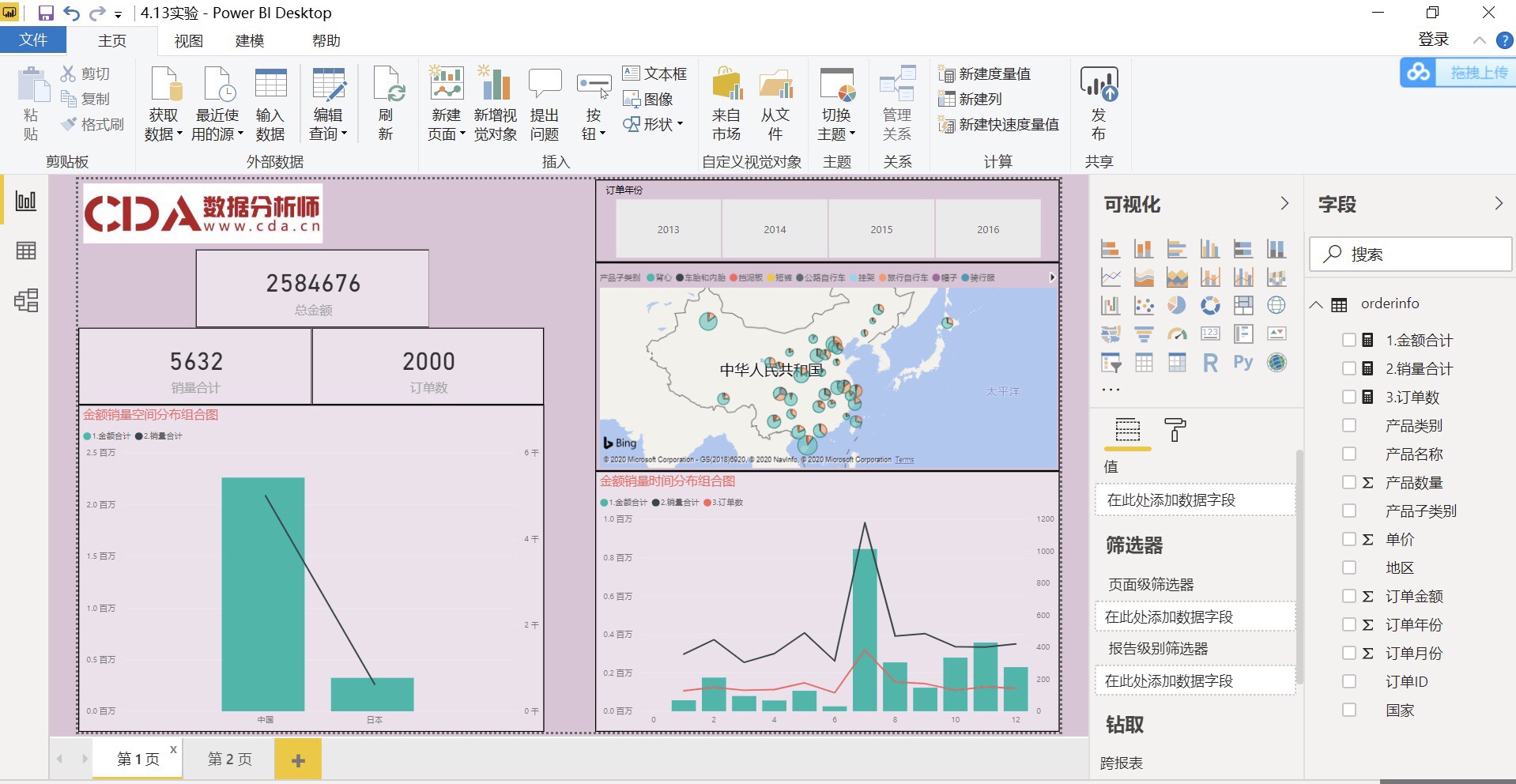1516x784 pixels.
Task: Import a custom visual 来自市场
Action: 726,104
